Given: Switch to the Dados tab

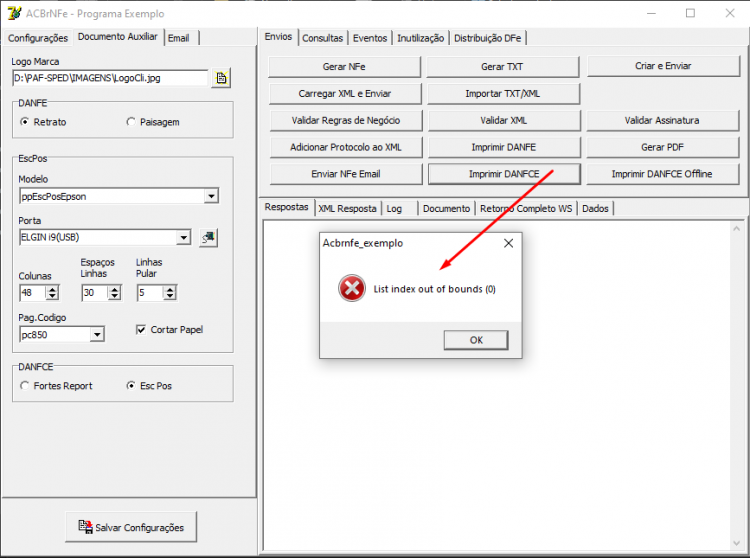Looking at the screenshot, I should click(595, 208).
